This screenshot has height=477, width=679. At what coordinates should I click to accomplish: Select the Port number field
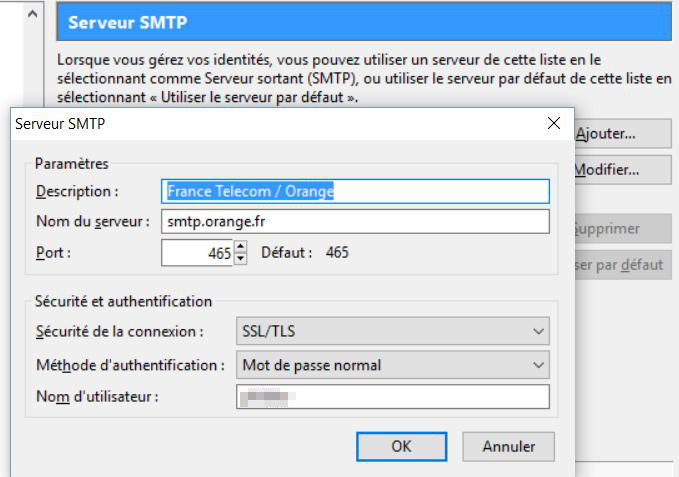click(x=197, y=253)
